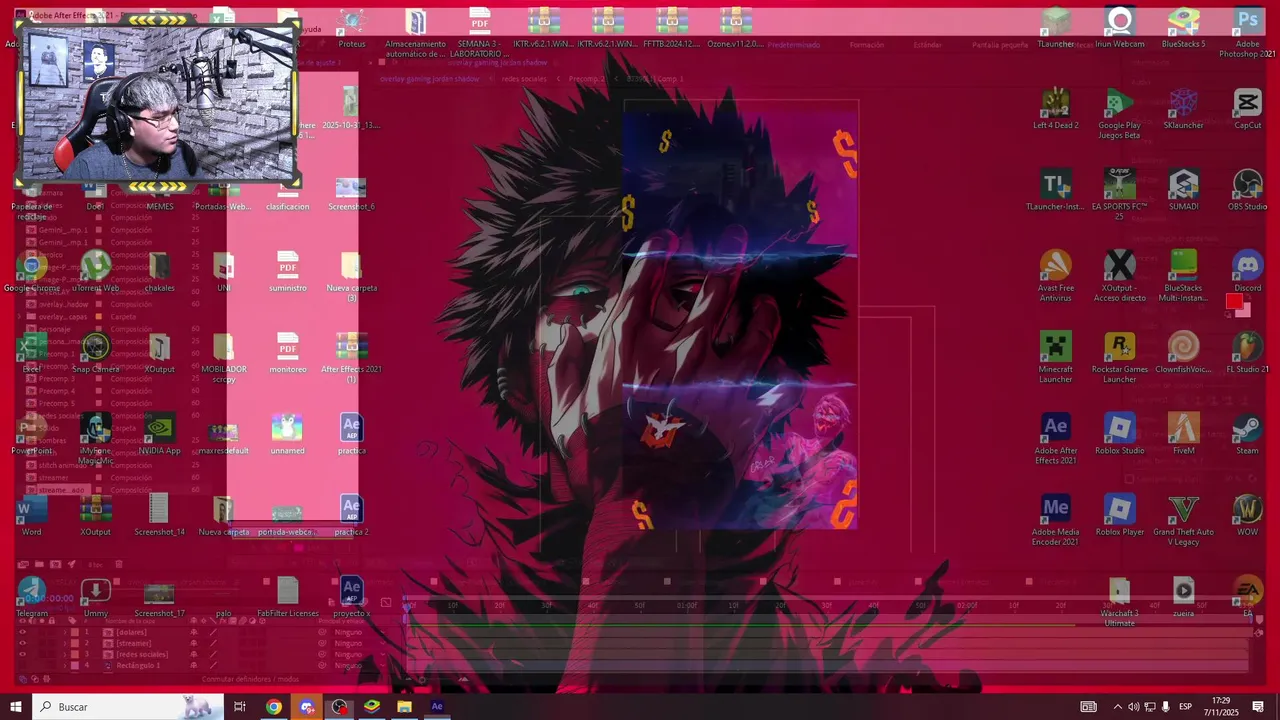The image size is (1280, 720).
Task: Click the timeline timecode 0:00:00:00
Action: point(47,598)
